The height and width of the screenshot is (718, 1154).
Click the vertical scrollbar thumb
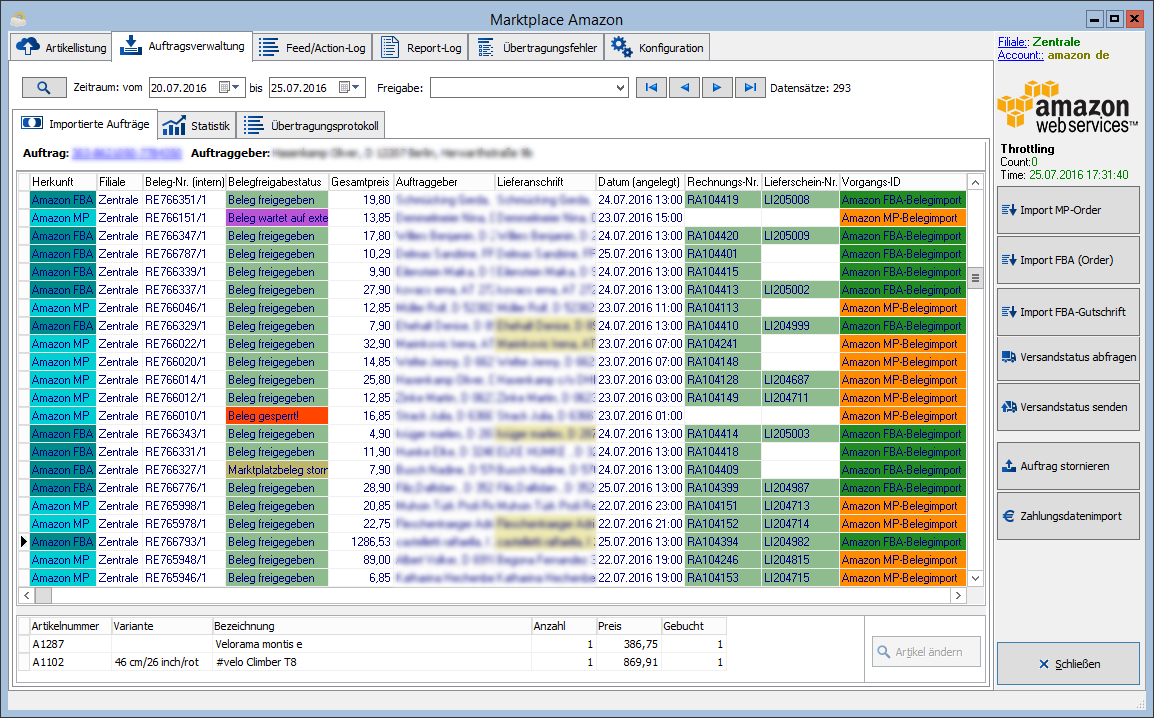975,278
